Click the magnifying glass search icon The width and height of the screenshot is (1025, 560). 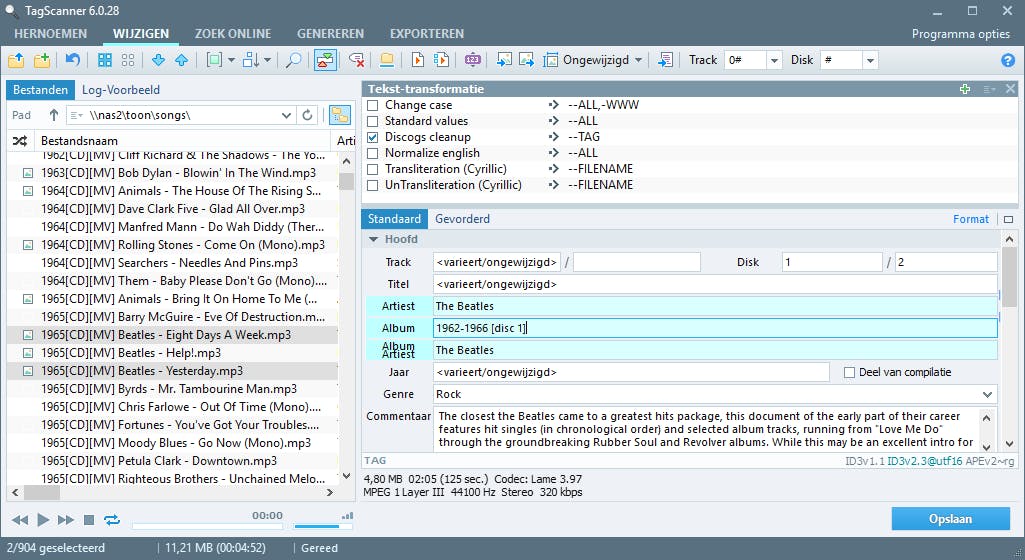click(x=294, y=60)
